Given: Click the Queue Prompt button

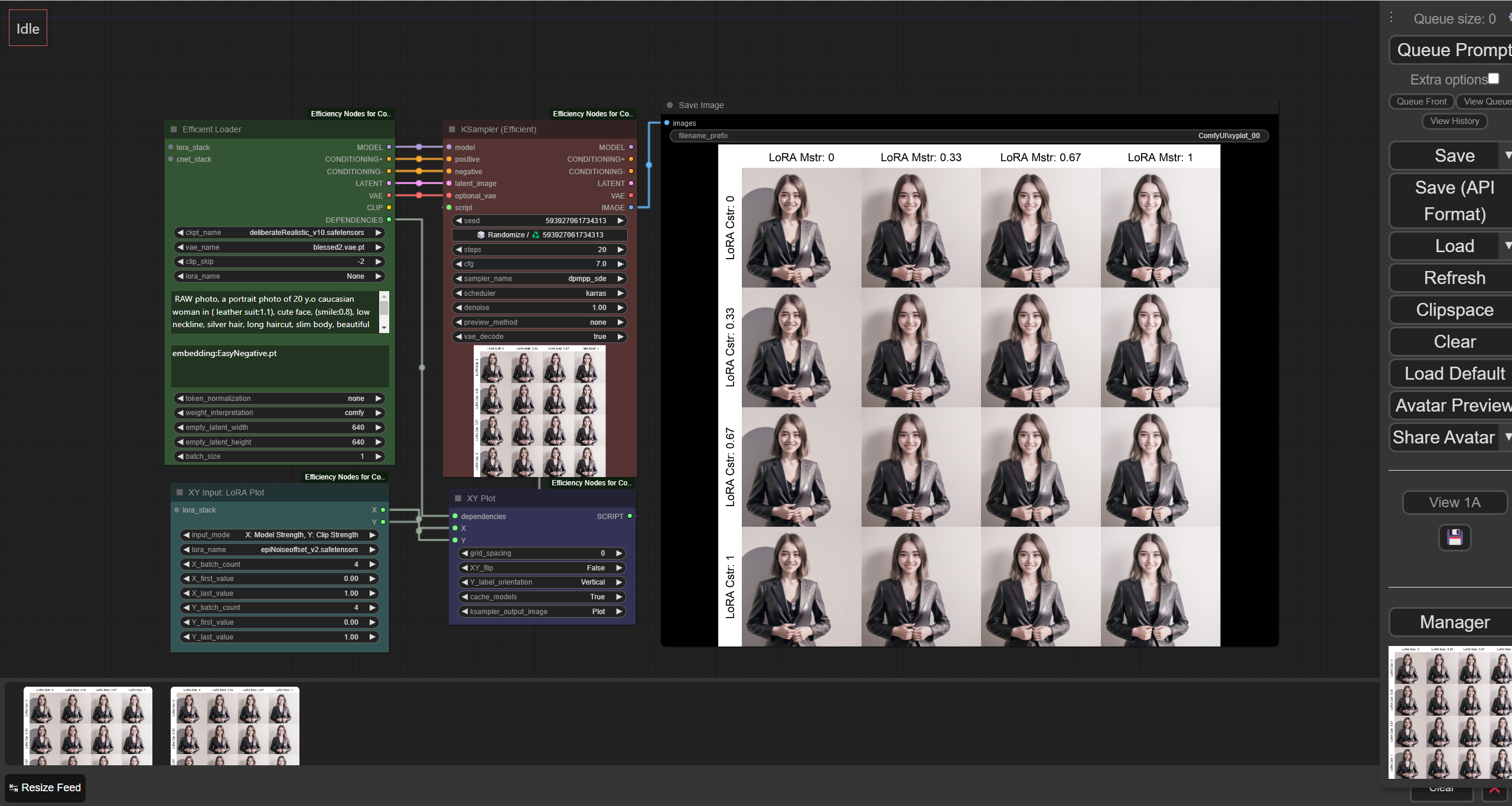Looking at the screenshot, I should (x=1453, y=50).
